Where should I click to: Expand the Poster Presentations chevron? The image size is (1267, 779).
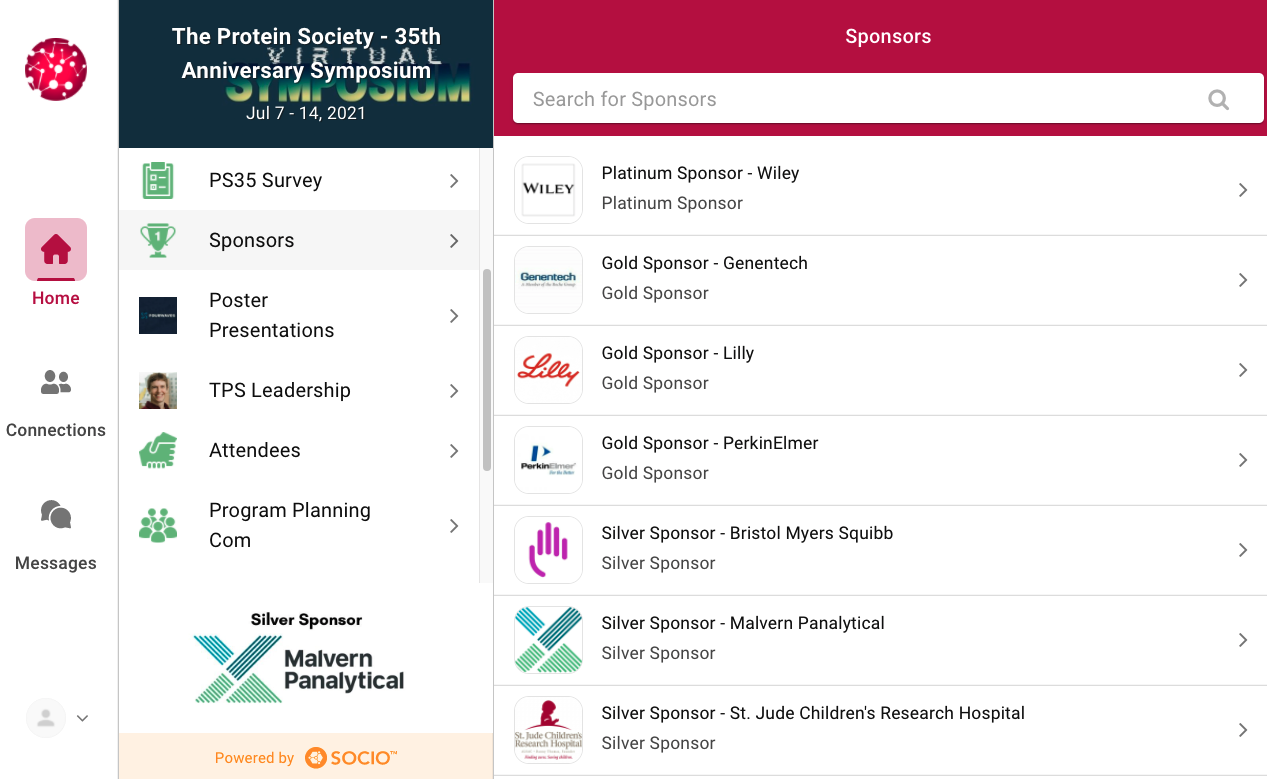(x=454, y=316)
